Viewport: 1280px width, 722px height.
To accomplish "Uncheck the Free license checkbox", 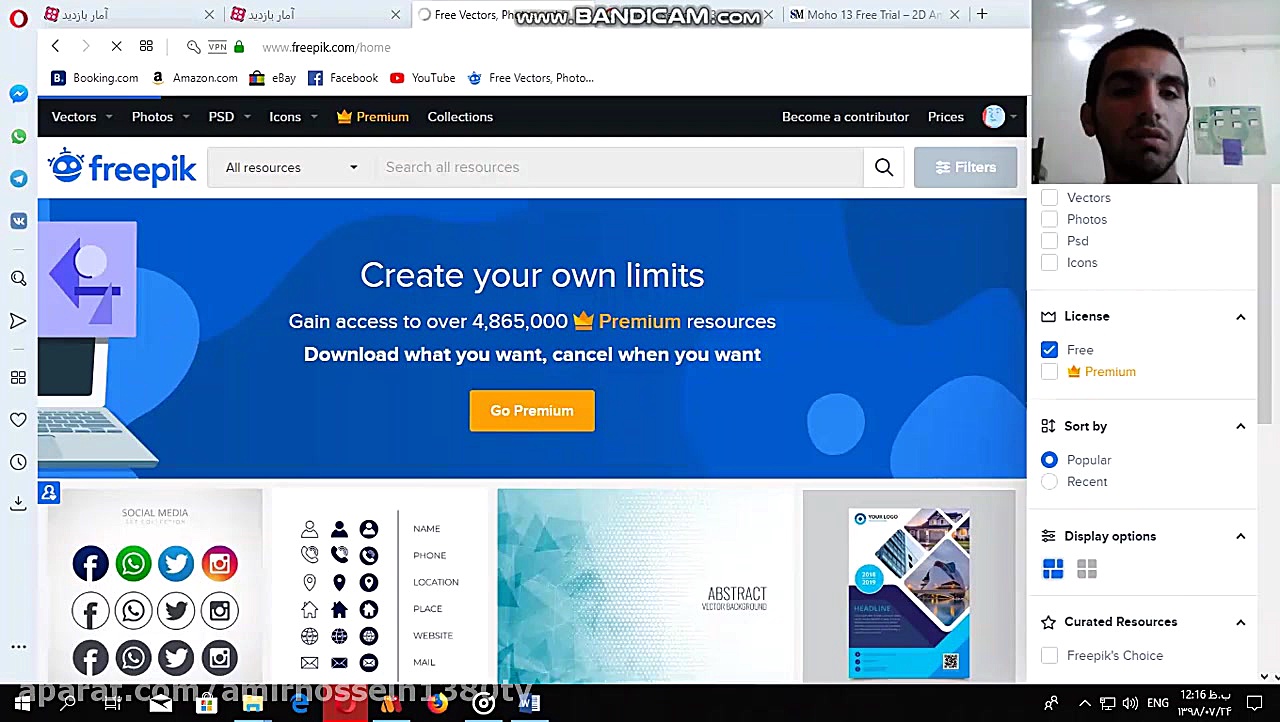I will (1049, 350).
